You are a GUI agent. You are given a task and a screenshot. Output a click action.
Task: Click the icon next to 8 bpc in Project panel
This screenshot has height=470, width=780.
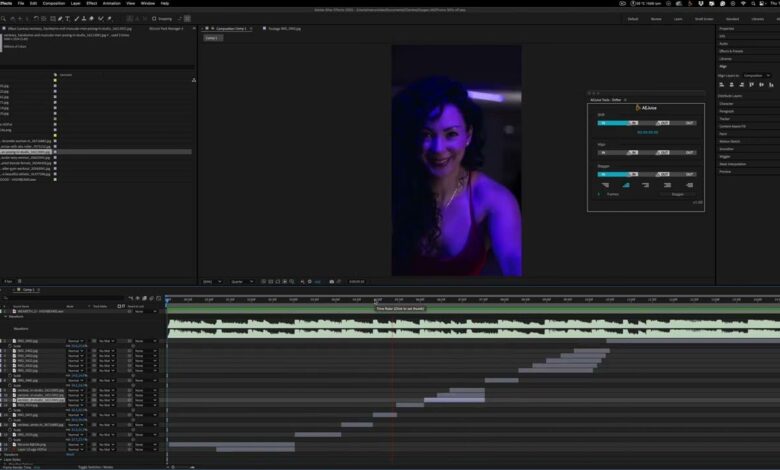coord(19,282)
